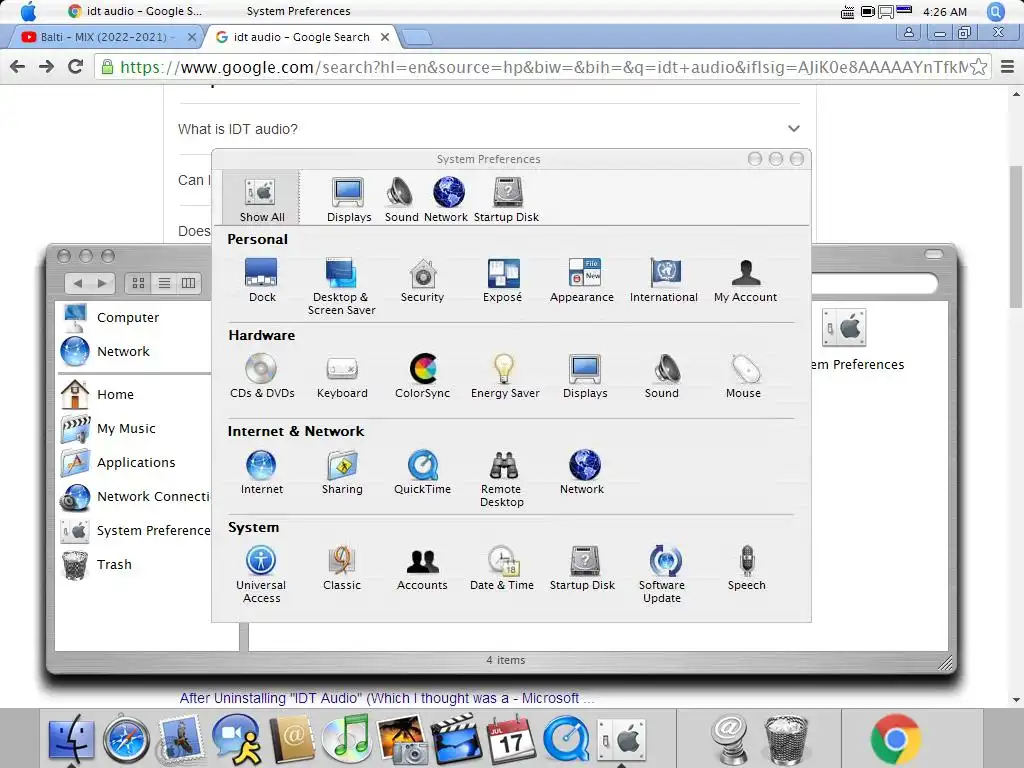
Task: Open the 'After Uninstalling IDT Audio' link
Action: pos(387,698)
